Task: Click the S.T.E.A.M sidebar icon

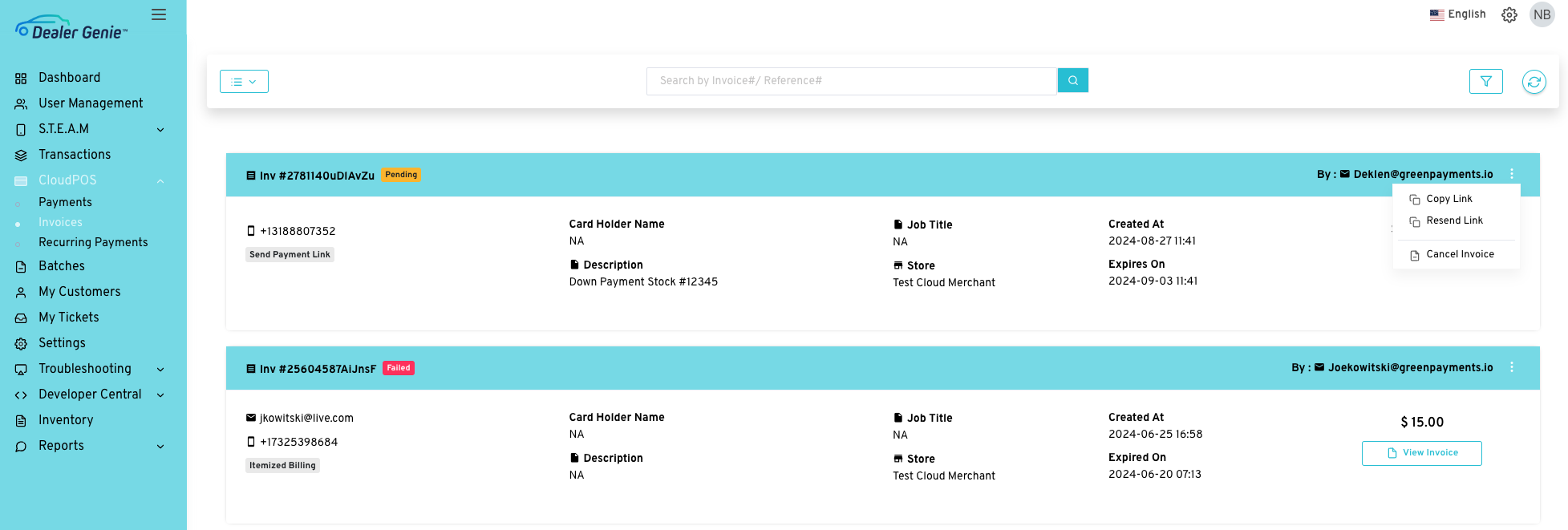Action: click(x=21, y=129)
